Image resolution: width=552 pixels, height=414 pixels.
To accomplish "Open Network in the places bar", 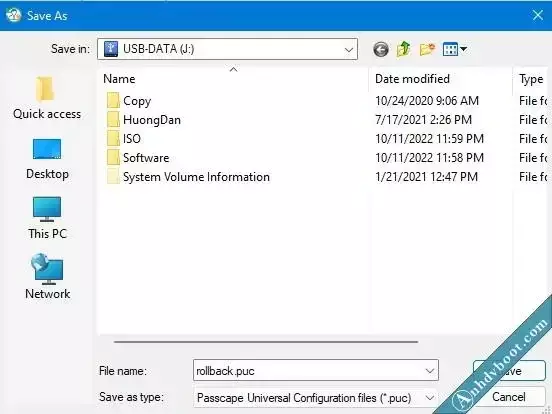I will (x=47, y=277).
